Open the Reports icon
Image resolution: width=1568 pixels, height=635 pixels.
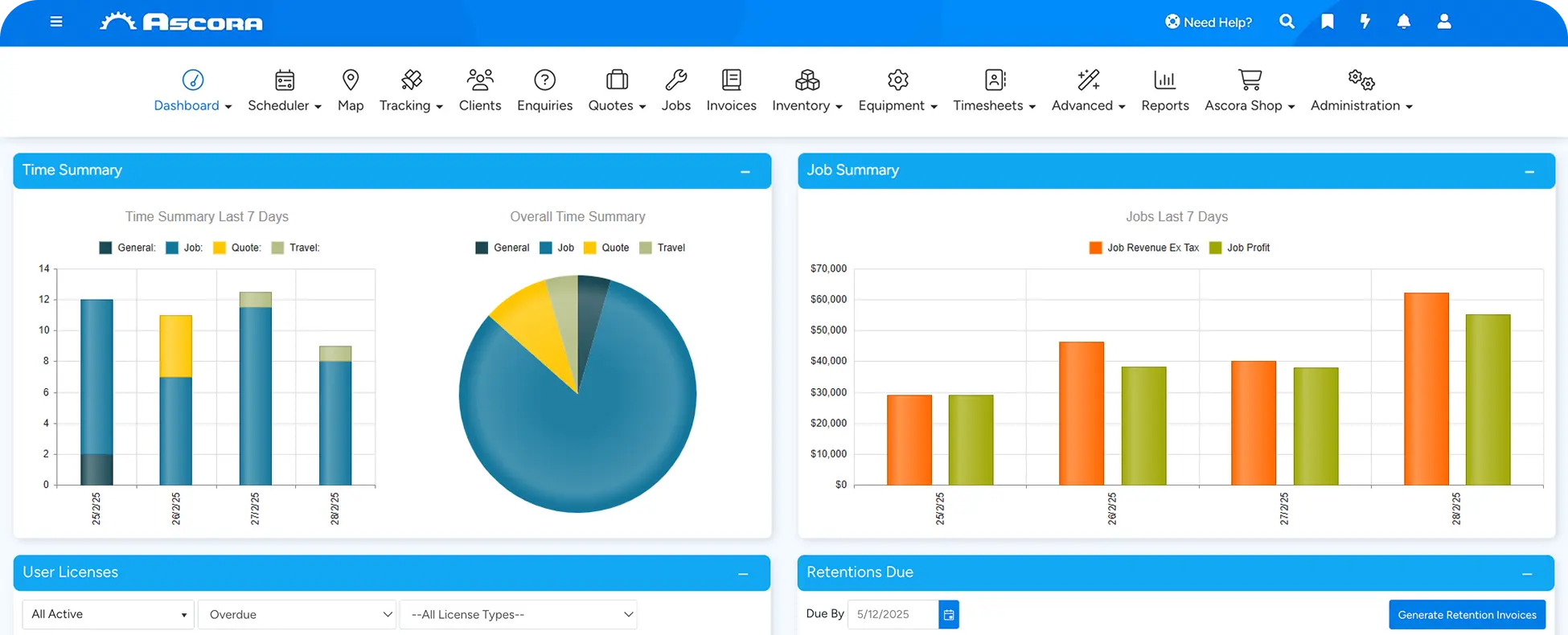pos(1164,90)
